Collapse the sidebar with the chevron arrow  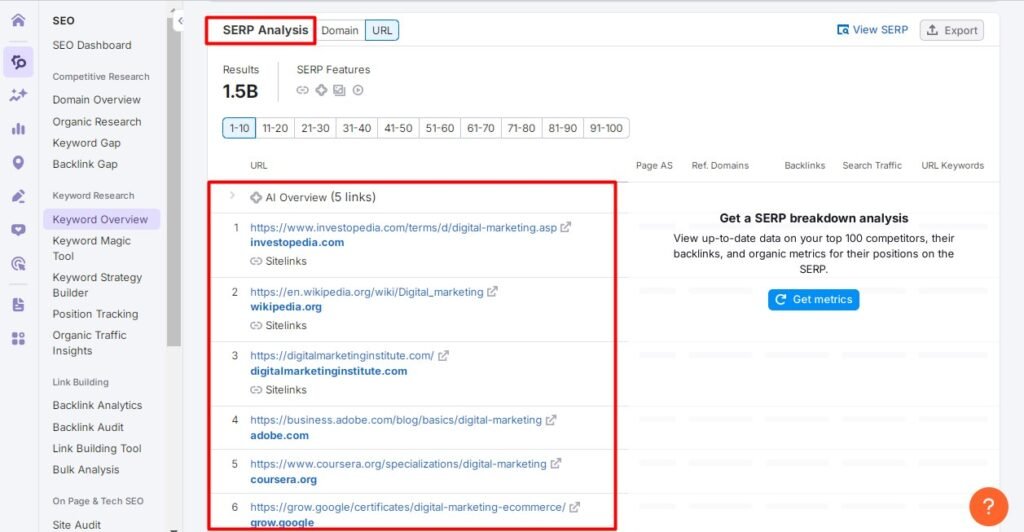coord(180,21)
